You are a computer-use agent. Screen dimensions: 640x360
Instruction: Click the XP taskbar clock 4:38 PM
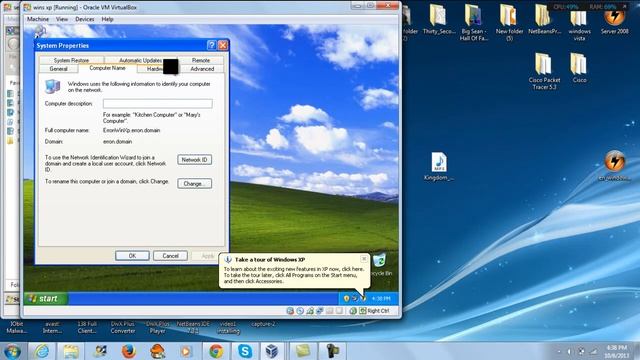381,298
